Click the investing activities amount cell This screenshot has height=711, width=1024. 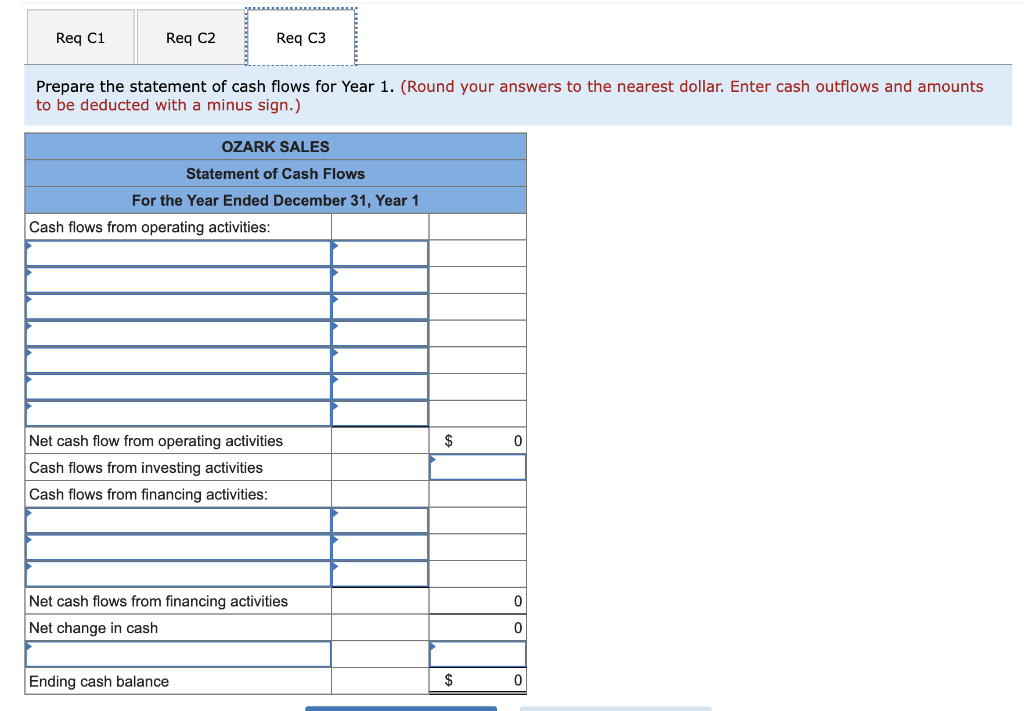click(477, 466)
